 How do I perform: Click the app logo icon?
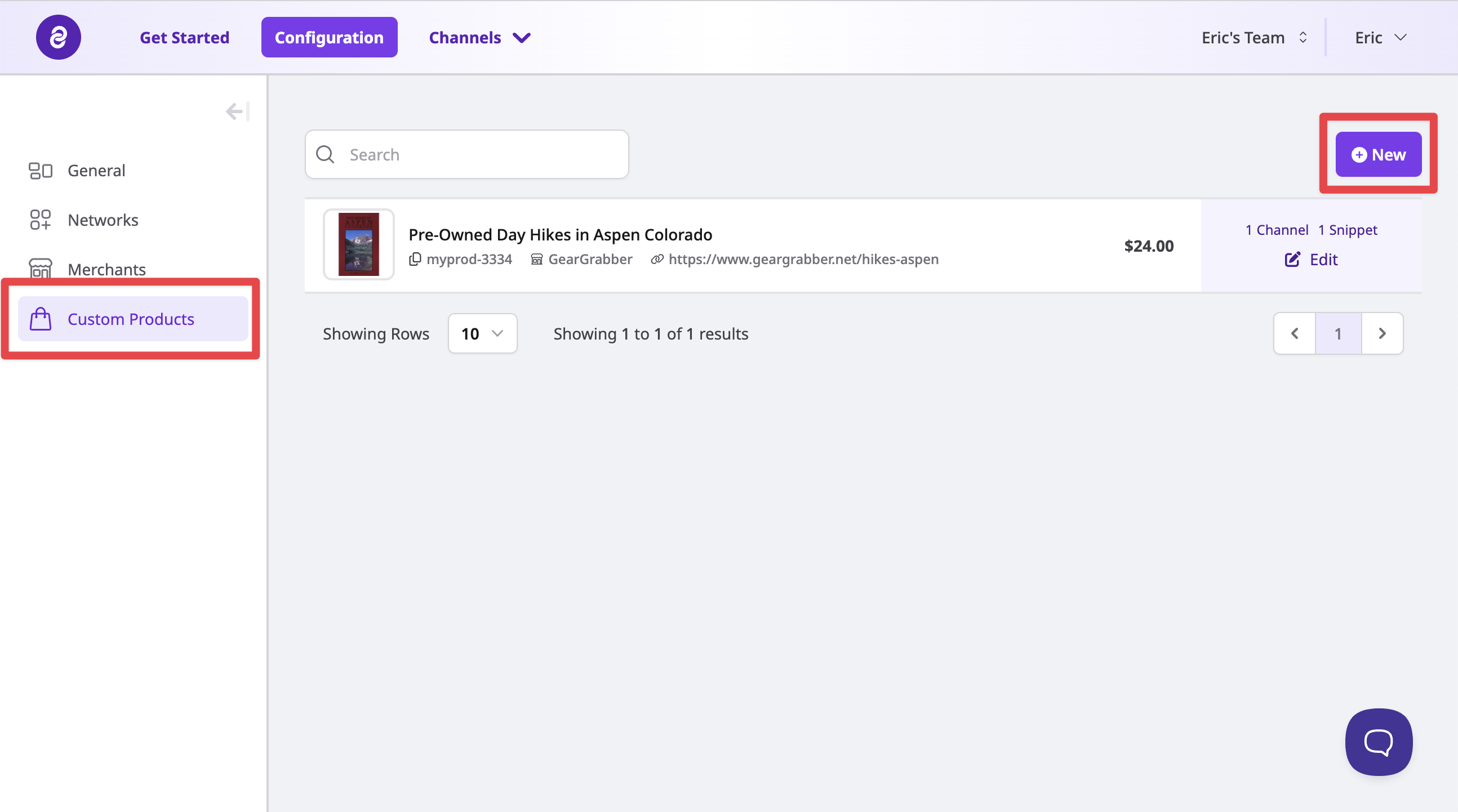[58, 37]
